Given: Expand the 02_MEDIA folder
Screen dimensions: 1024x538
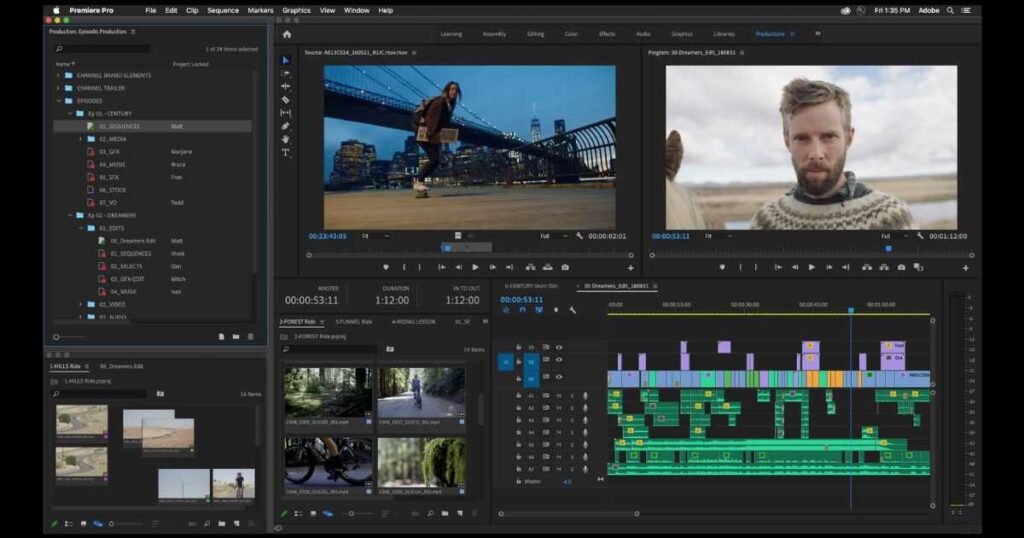Looking at the screenshot, I should (81, 139).
